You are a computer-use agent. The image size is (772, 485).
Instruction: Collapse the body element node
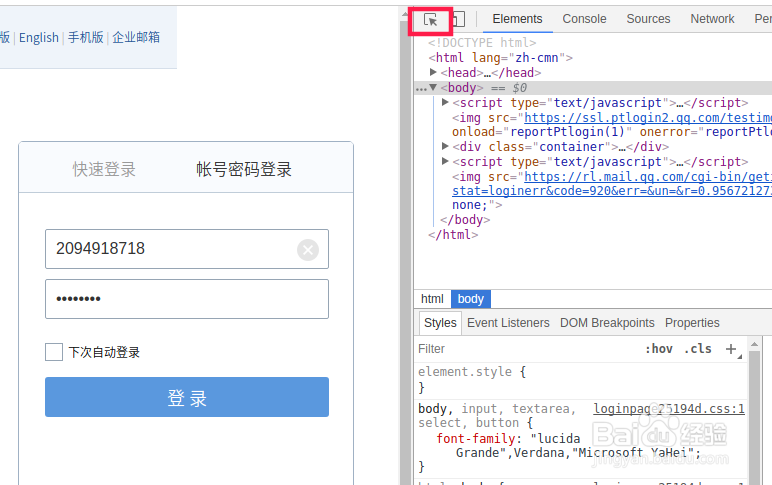pyautogui.click(x=433, y=88)
